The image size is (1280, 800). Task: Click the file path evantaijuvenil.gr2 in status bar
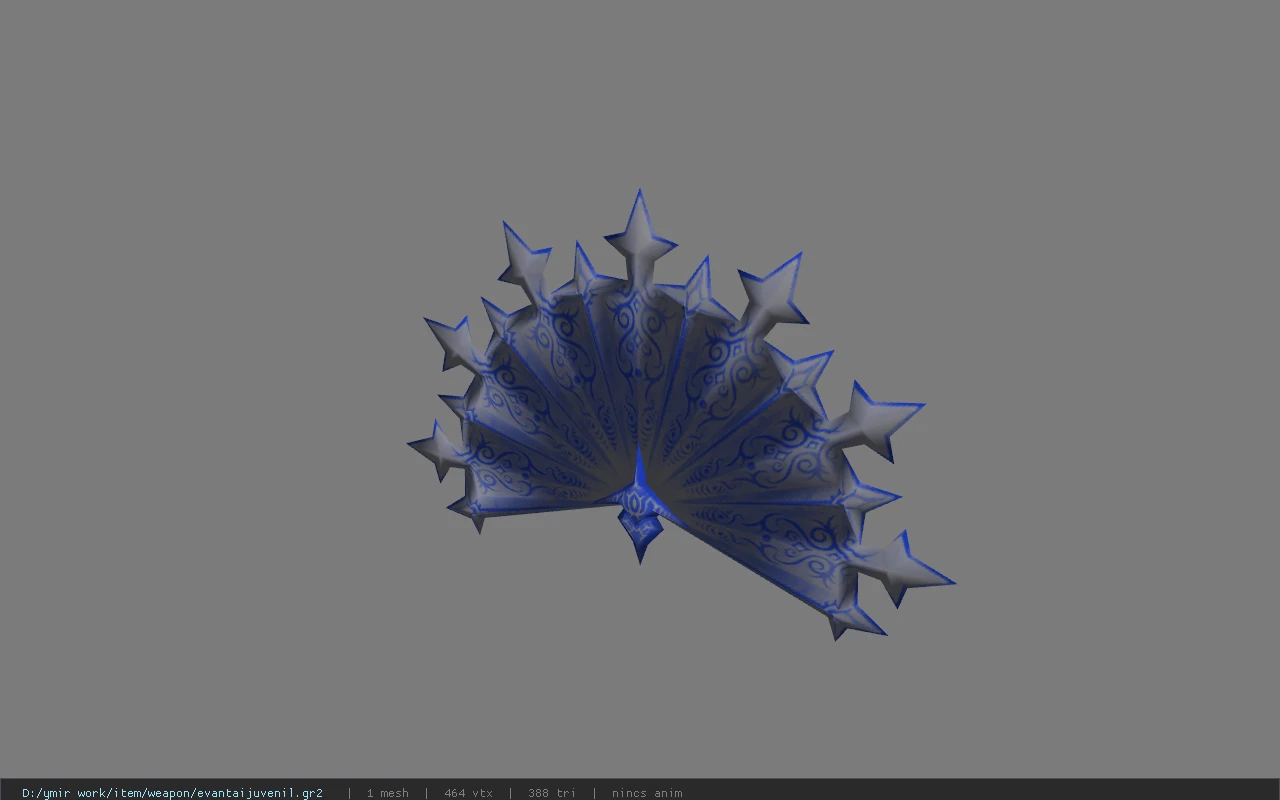pyautogui.click(x=172, y=793)
